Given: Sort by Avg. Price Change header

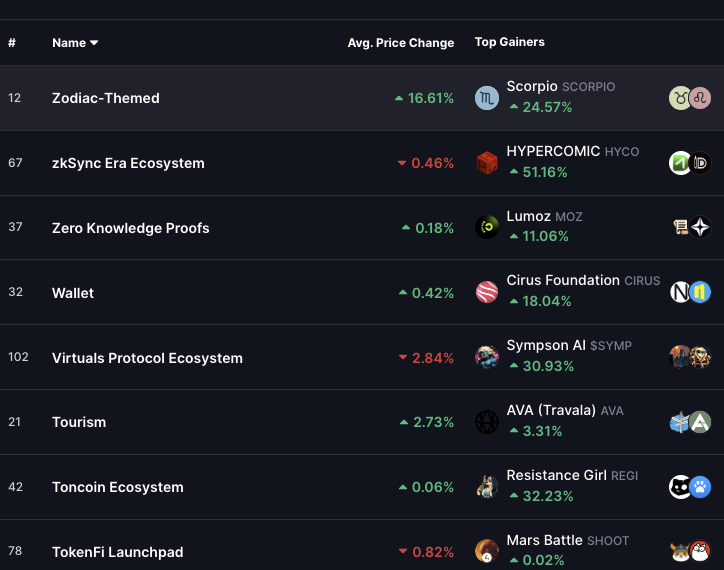Looking at the screenshot, I should pos(400,43).
